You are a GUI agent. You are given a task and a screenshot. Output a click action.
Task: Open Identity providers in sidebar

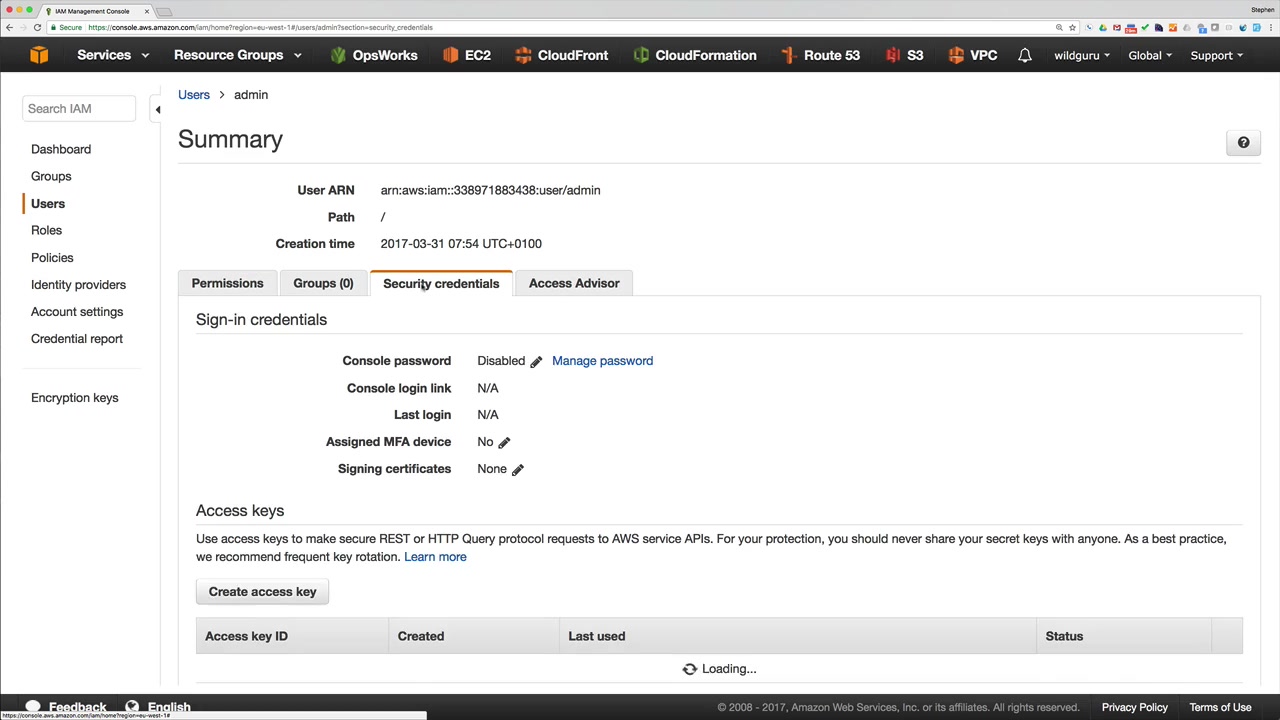click(x=78, y=284)
